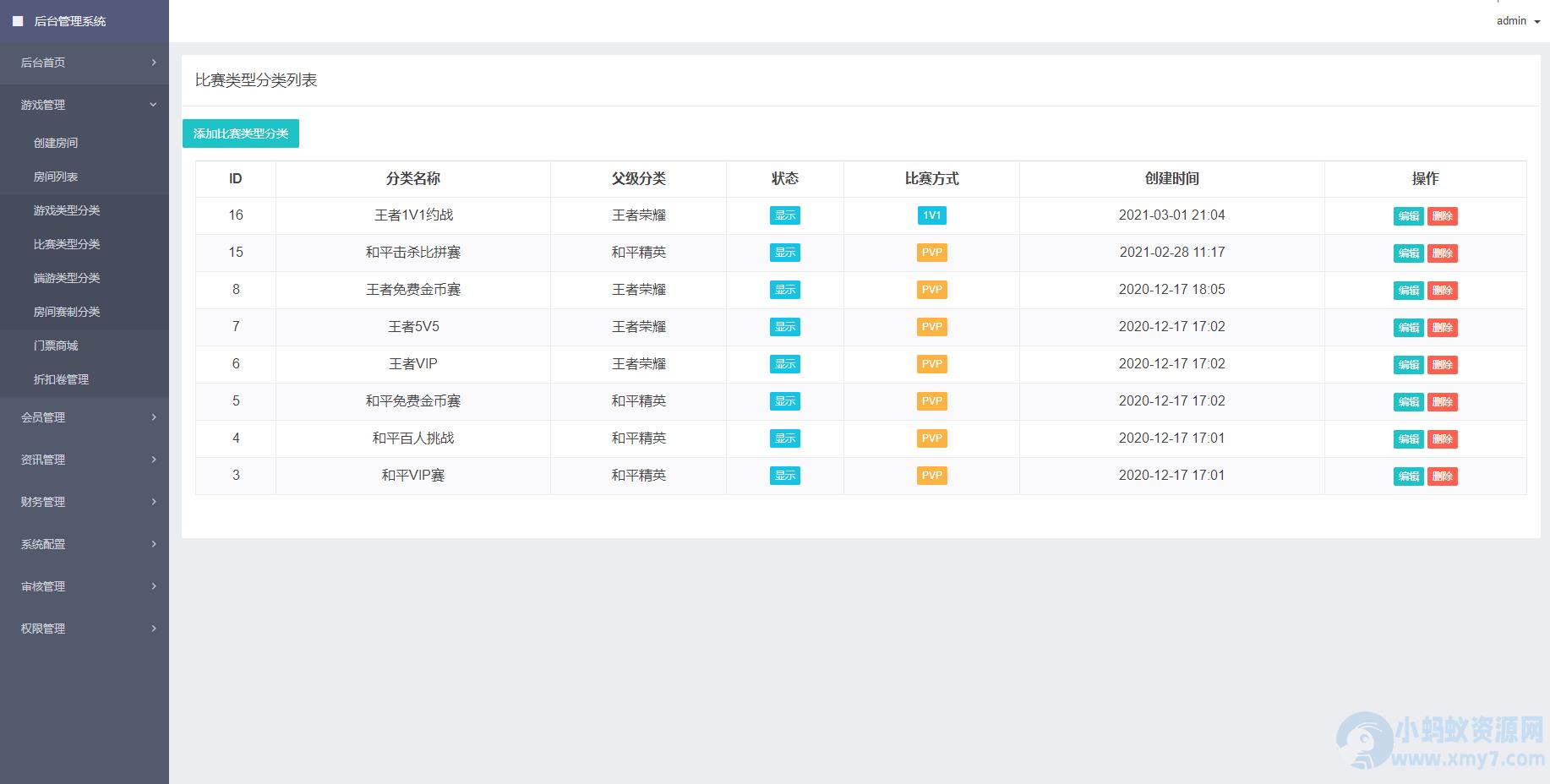
Task: Edit the 和平击杀比拼赛 row
Action: tap(1409, 253)
